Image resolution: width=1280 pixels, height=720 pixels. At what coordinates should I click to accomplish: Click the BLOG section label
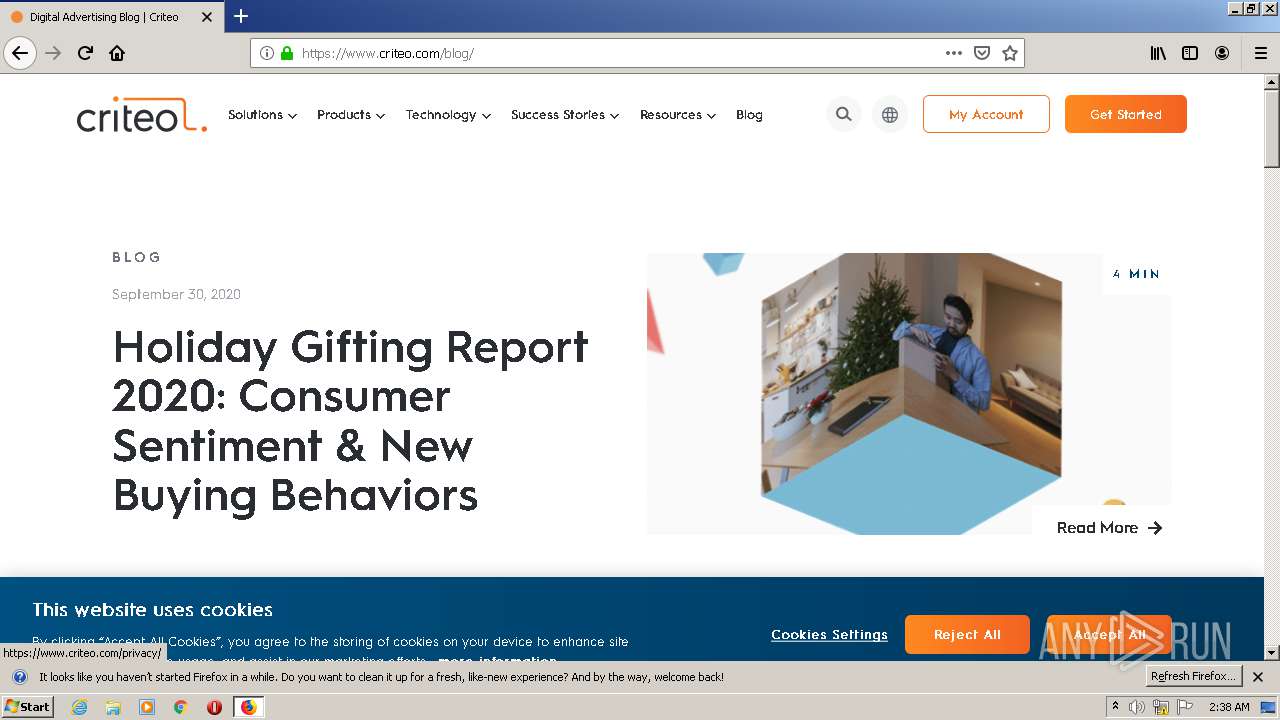pyautogui.click(x=136, y=258)
